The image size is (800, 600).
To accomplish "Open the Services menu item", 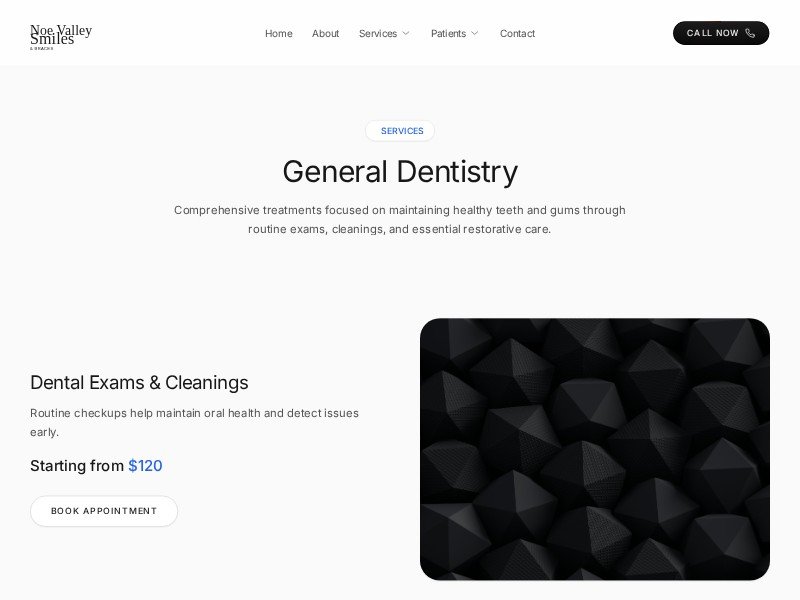I will [378, 33].
